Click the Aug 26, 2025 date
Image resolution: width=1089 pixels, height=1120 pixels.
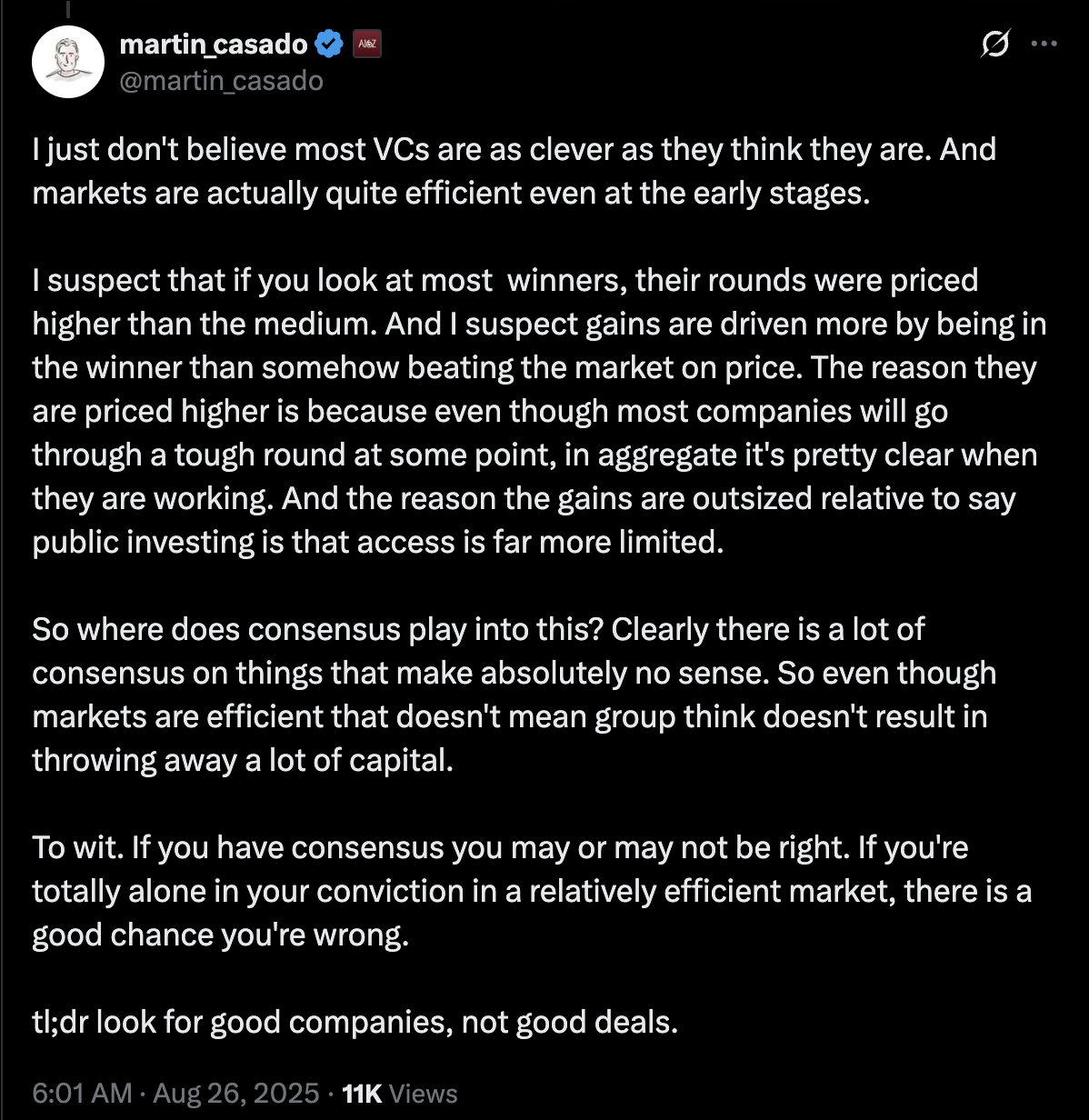pyautogui.click(x=236, y=1093)
